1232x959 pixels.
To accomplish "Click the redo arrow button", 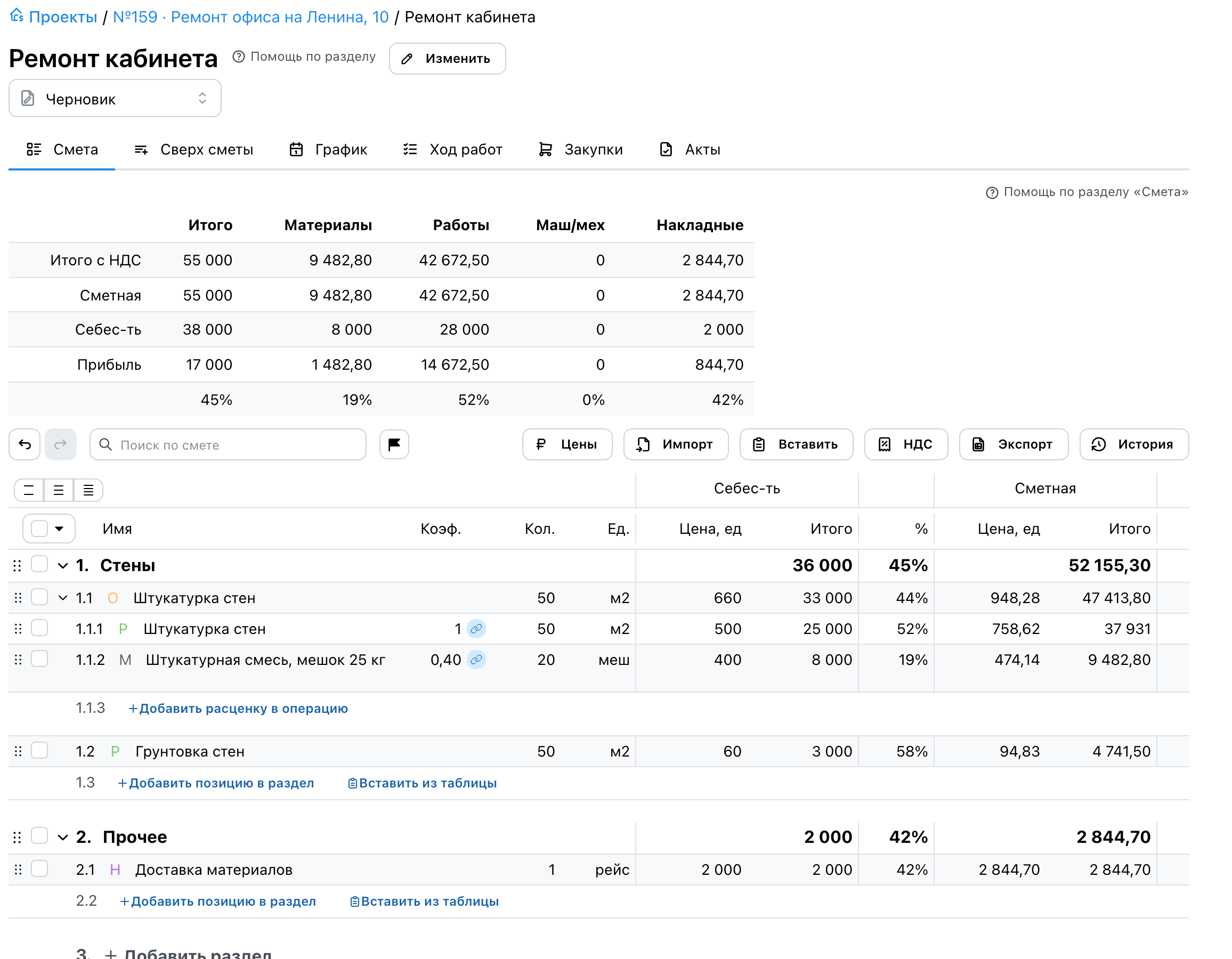I will [x=60, y=444].
